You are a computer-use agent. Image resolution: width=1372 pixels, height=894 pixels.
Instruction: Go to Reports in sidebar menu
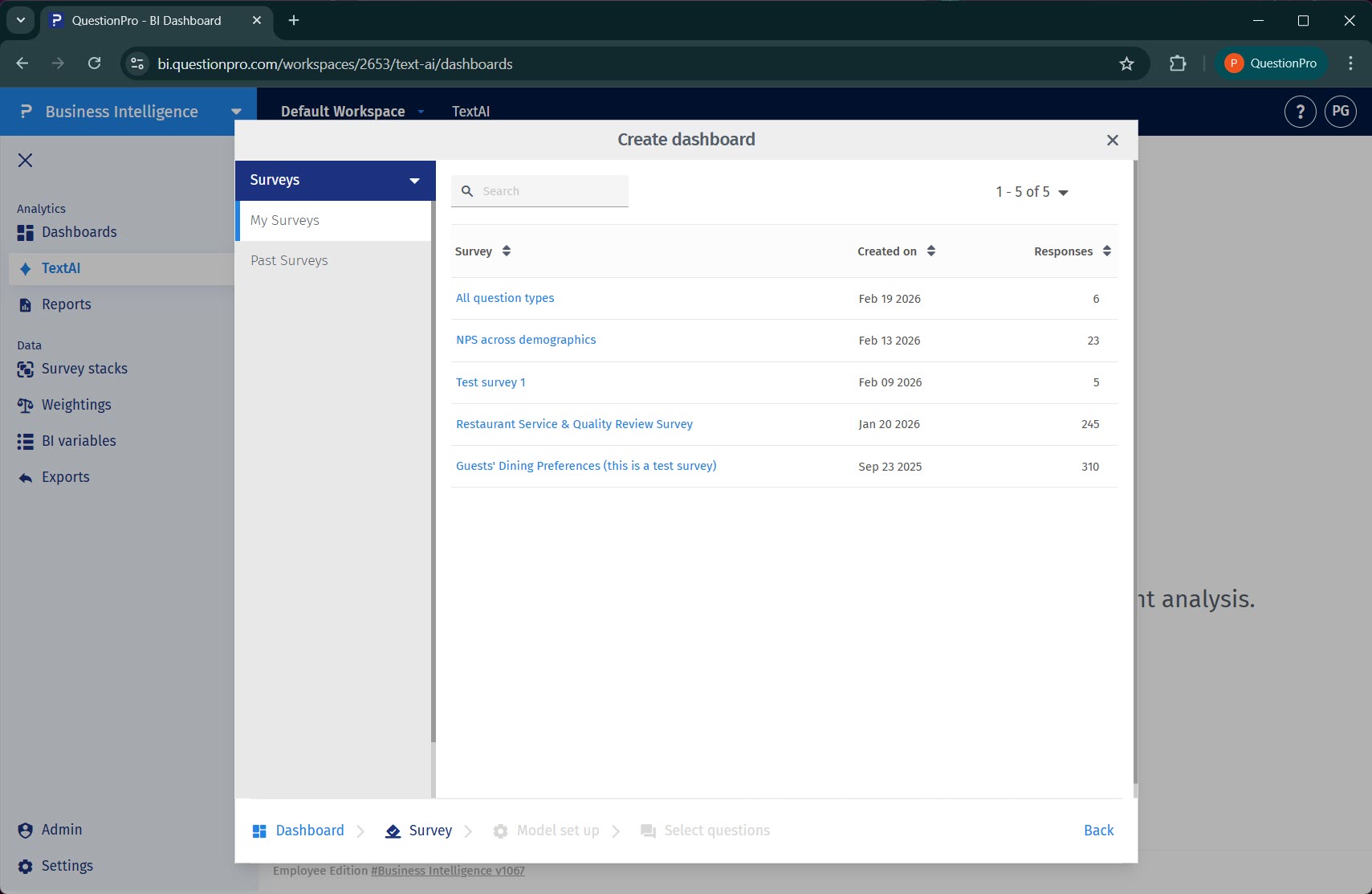point(66,304)
